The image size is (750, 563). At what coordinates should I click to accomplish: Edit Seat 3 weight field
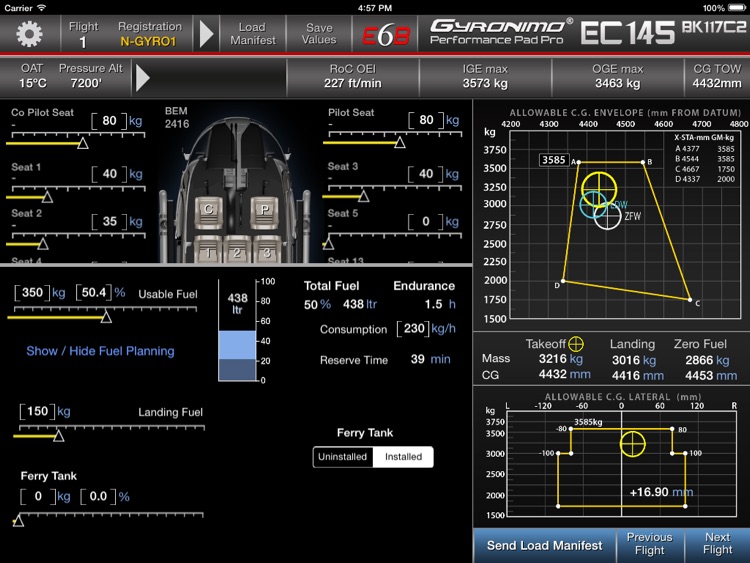[426, 174]
